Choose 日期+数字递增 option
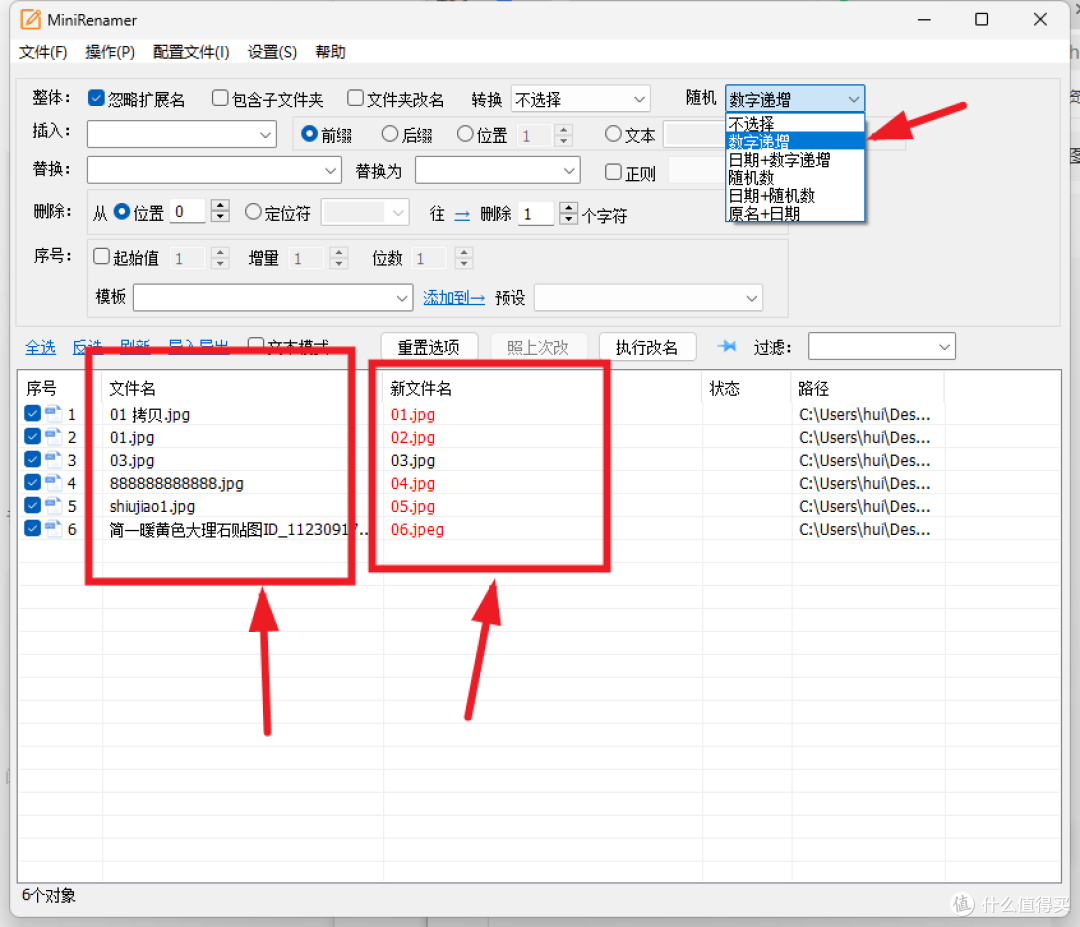The image size is (1080, 927). click(x=795, y=160)
